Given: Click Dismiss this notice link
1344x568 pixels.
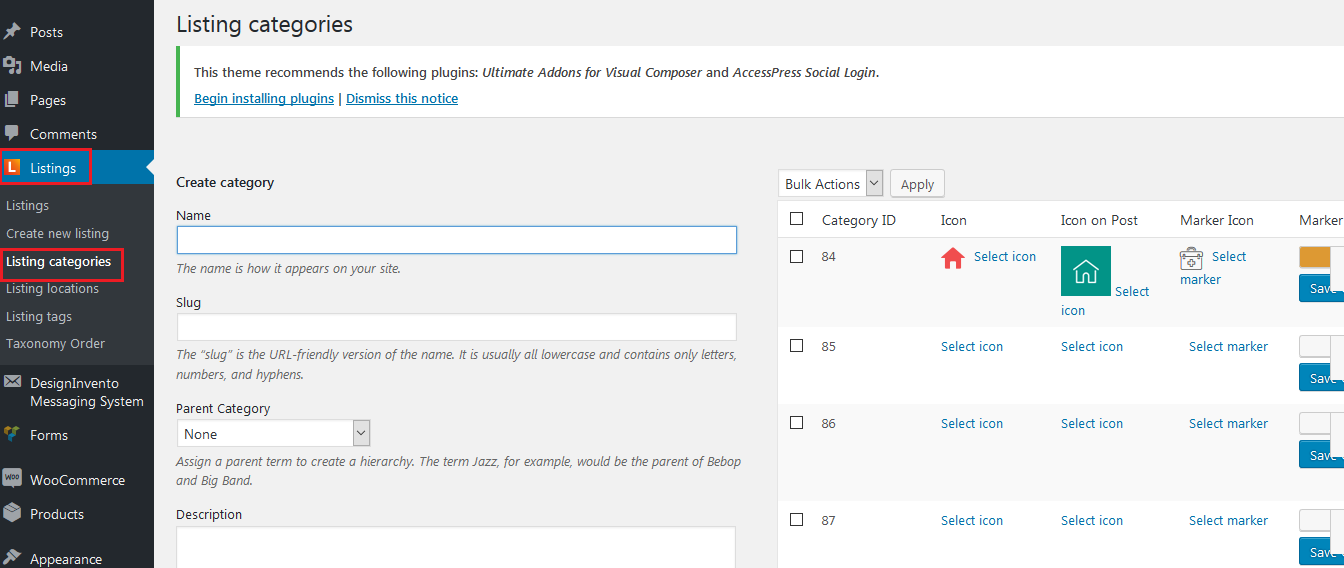Looking at the screenshot, I should (x=402, y=98).
